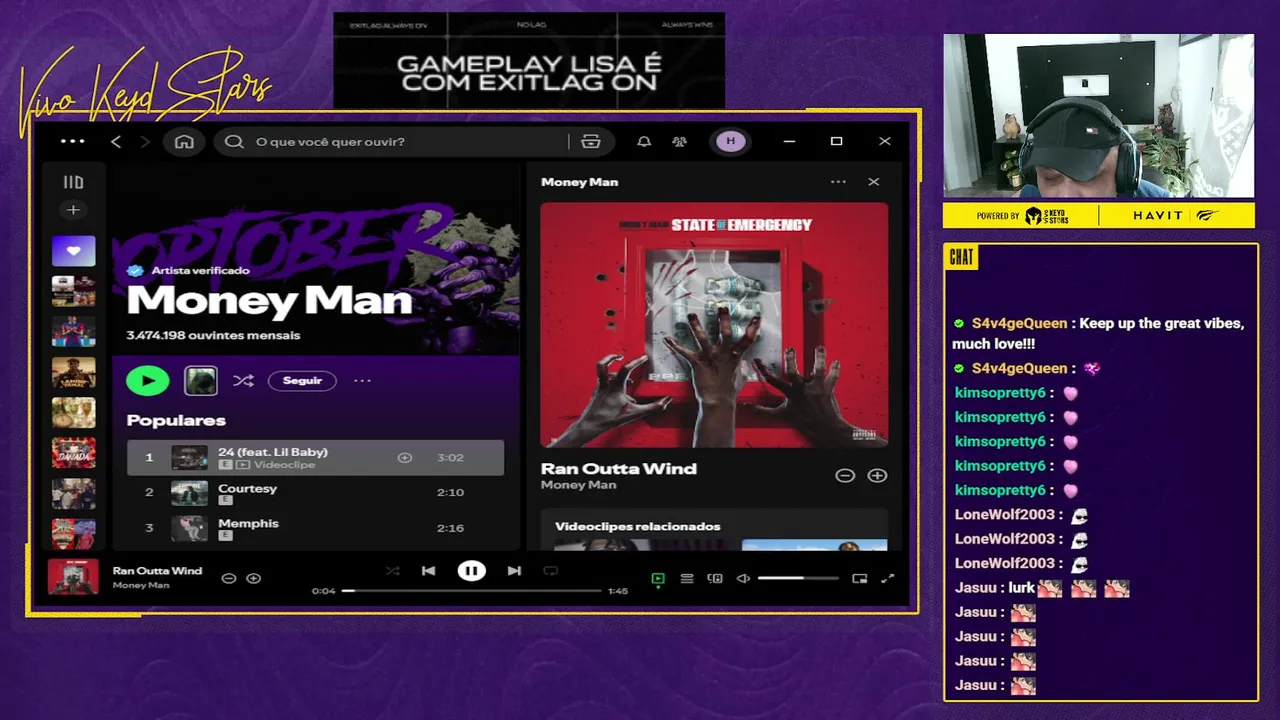This screenshot has height=720, width=1280.
Task: Open second playlist cover in library sidebar
Action: tap(74, 291)
